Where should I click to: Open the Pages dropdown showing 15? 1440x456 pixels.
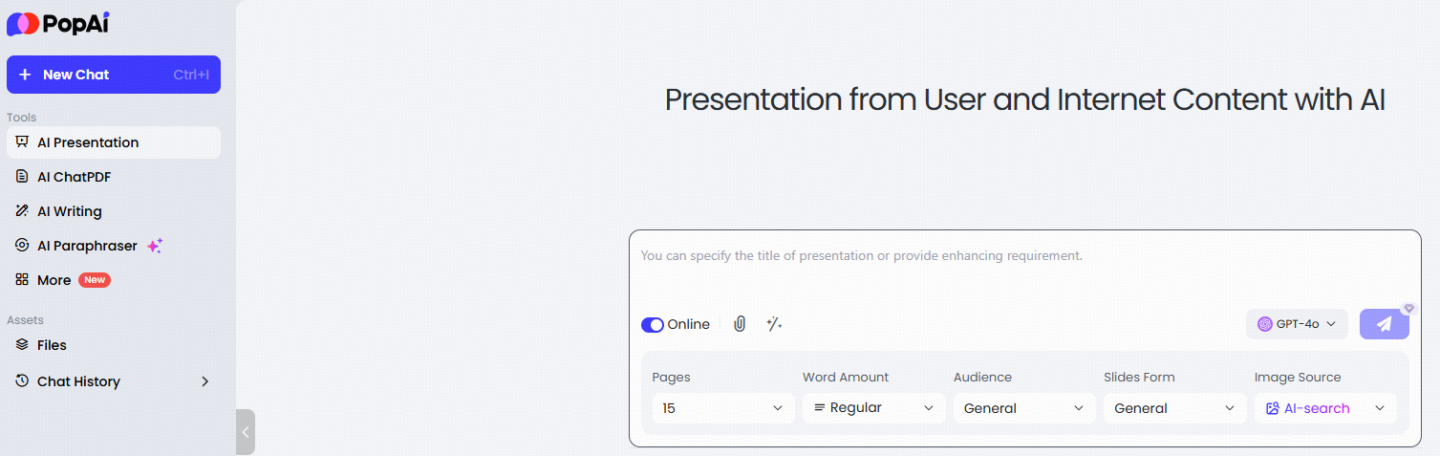click(723, 408)
